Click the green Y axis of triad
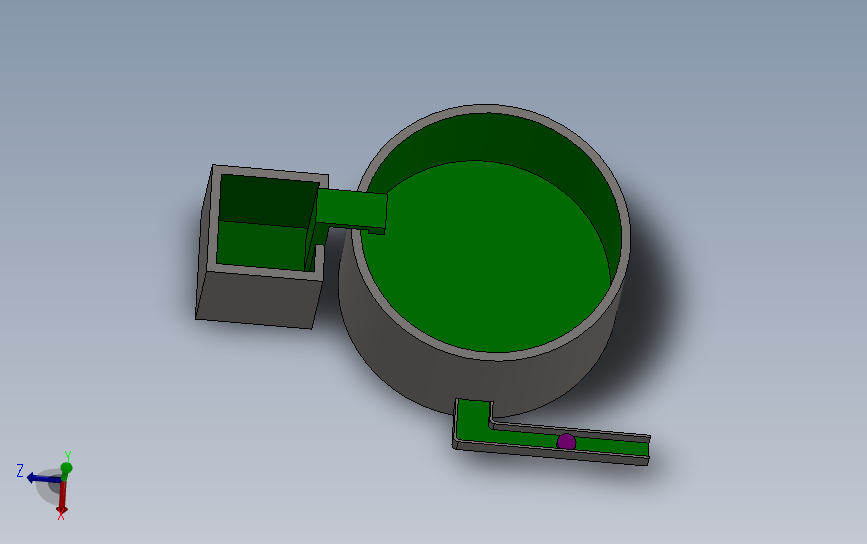 (66, 468)
